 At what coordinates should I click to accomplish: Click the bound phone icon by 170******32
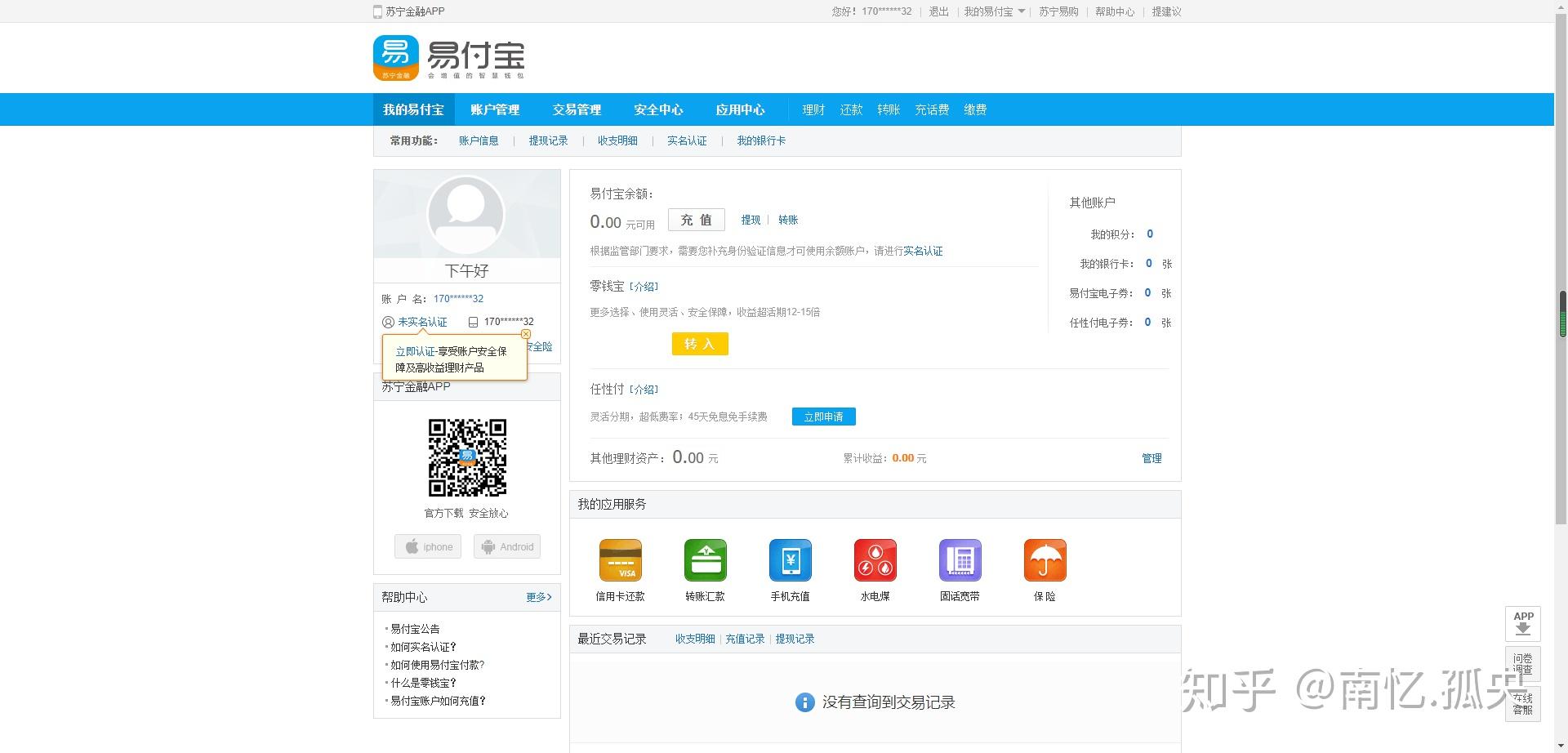tap(473, 323)
